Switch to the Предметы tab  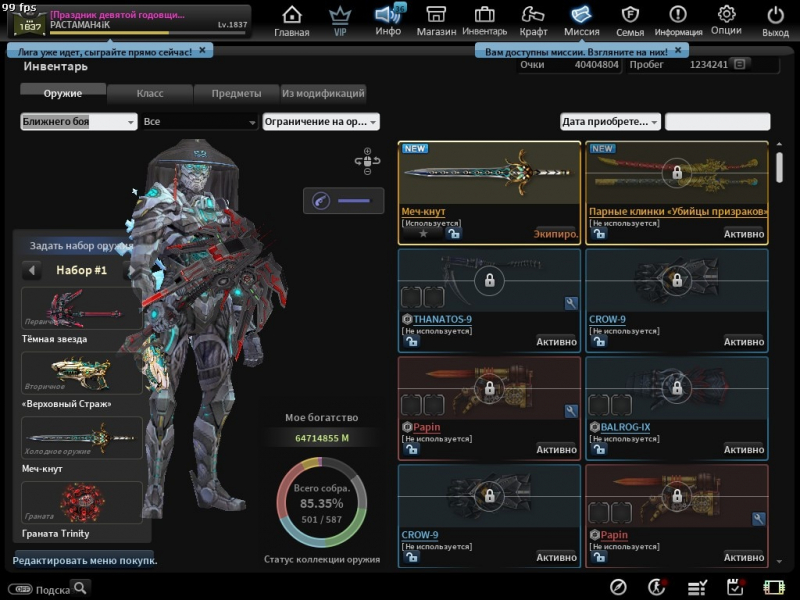236,93
